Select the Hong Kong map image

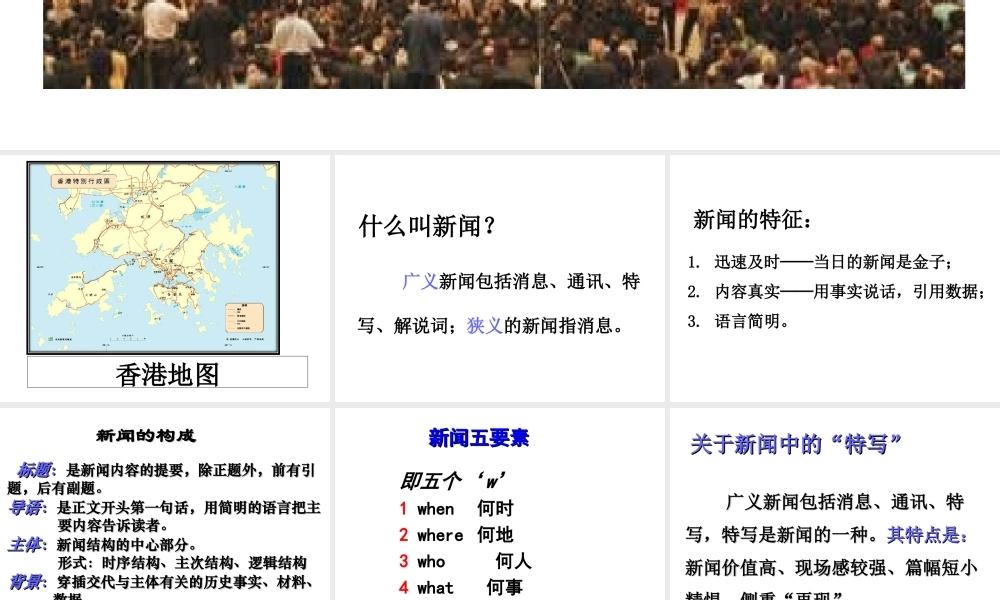click(x=153, y=258)
